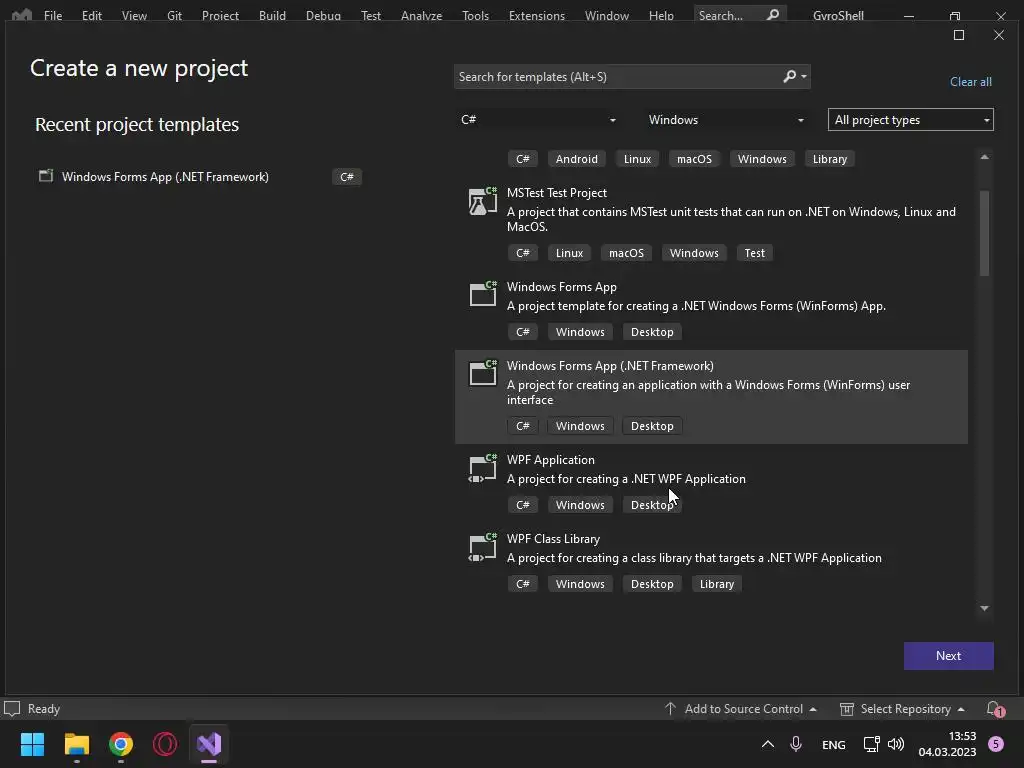Click the status bar Ready feedback icon
Viewport: 1024px width, 768px height.
click(12, 709)
